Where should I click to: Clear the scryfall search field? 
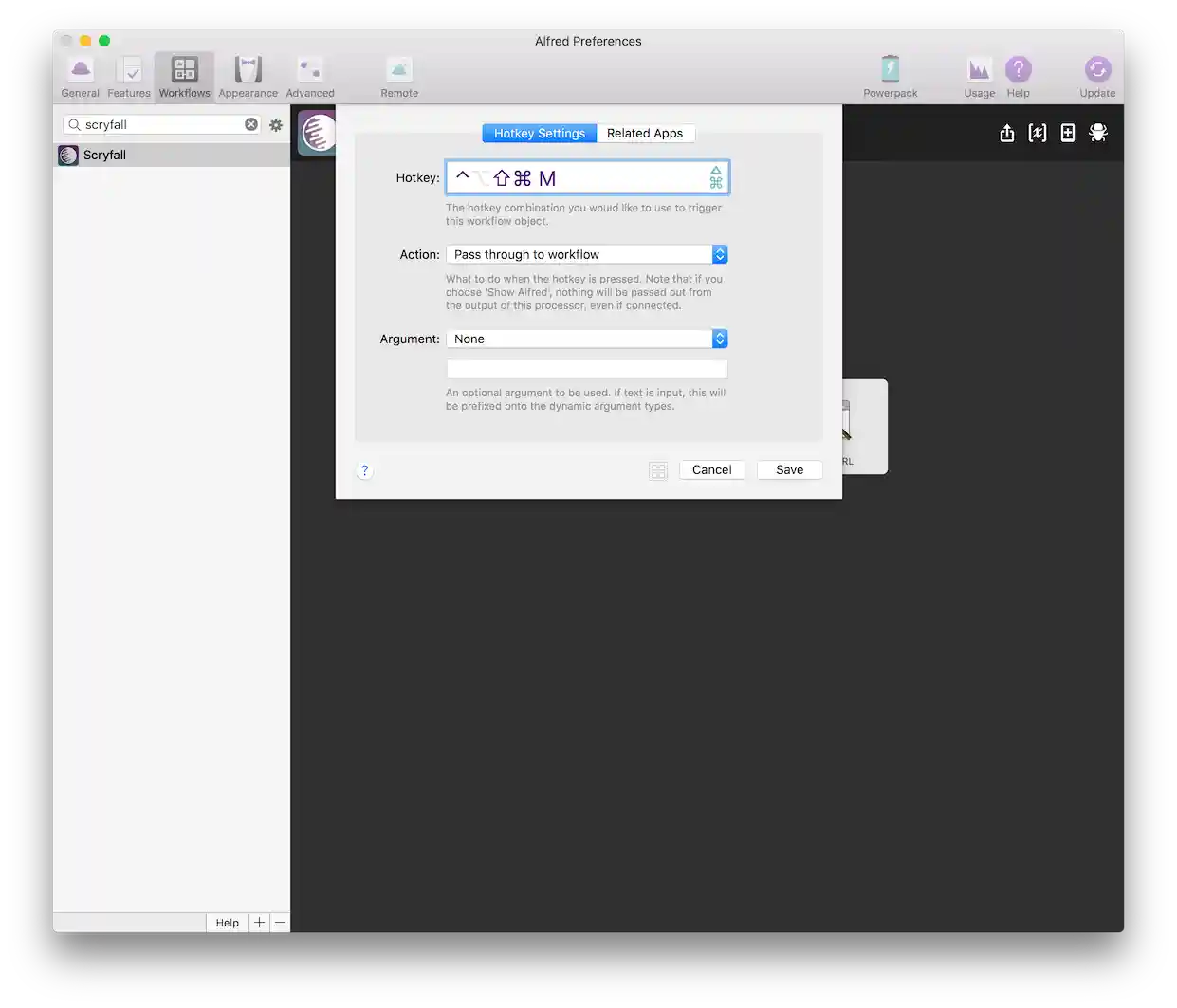250,124
